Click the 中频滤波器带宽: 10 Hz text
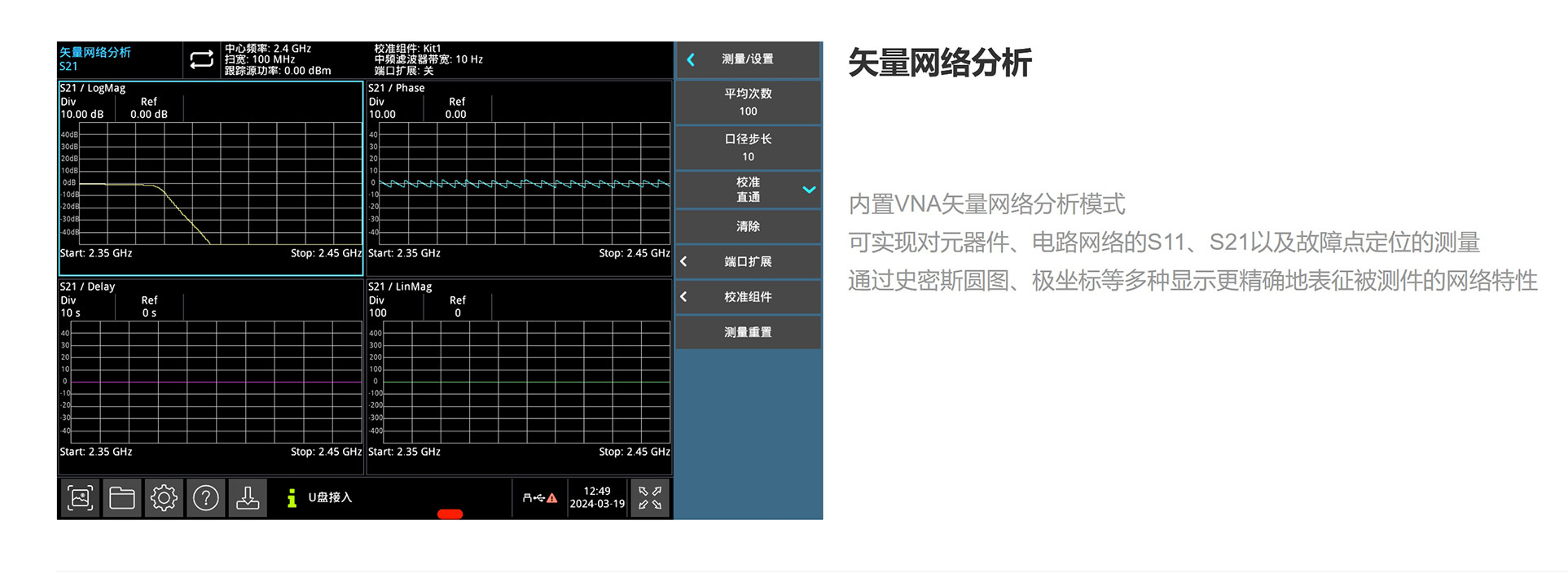Screen dimensions: 1568x573 coord(428,59)
